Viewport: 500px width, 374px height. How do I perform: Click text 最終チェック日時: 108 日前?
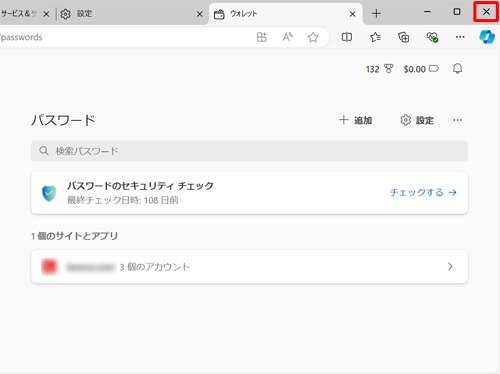click(123, 200)
